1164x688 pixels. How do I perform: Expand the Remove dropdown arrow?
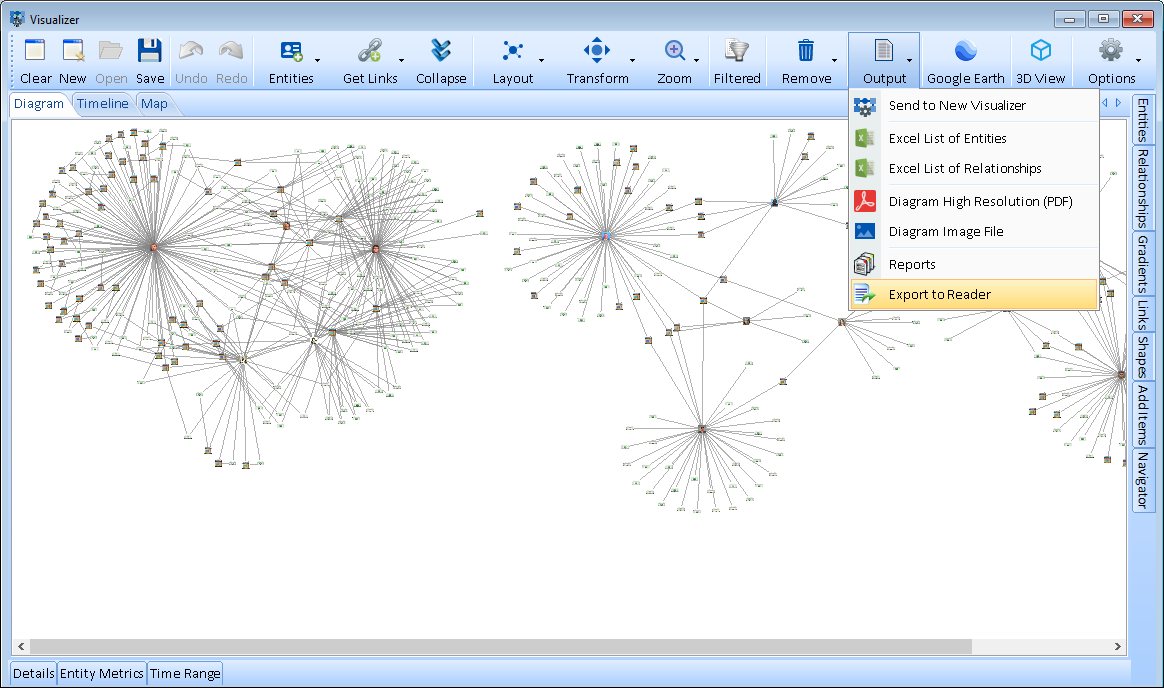(834, 60)
